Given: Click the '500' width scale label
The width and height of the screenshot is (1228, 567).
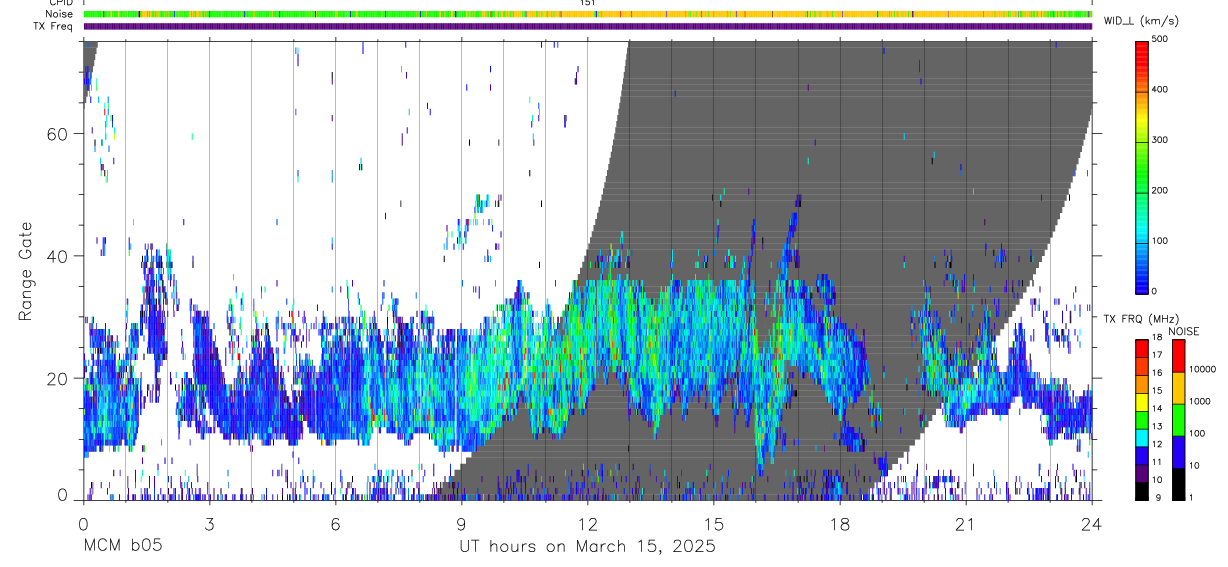Looking at the screenshot, I should tap(1160, 39).
